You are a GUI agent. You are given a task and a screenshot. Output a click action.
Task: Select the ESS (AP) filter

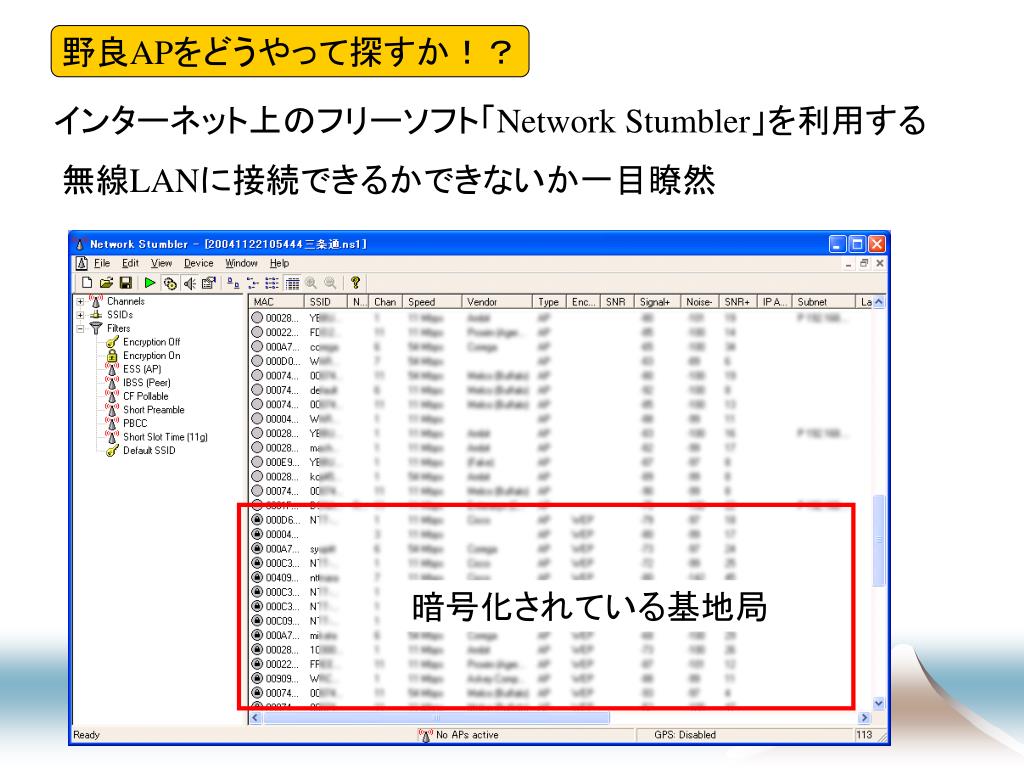[142, 369]
